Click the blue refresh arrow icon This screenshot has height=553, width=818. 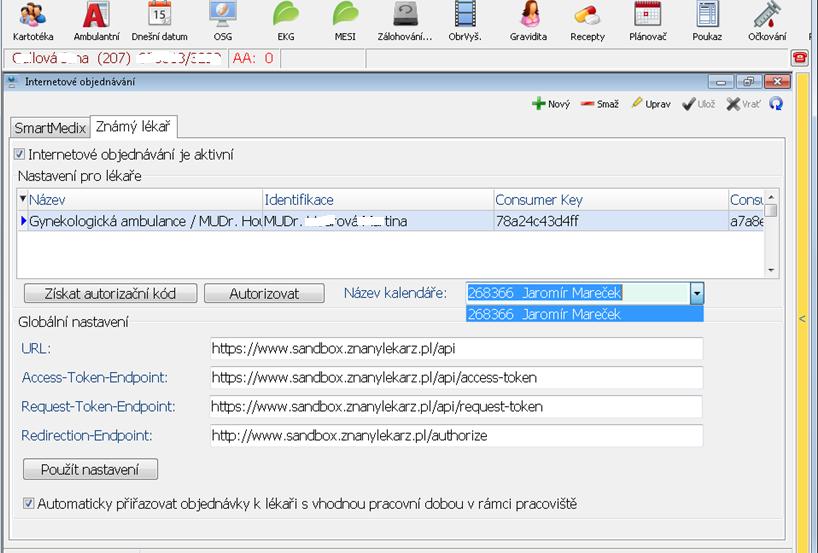(x=776, y=104)
